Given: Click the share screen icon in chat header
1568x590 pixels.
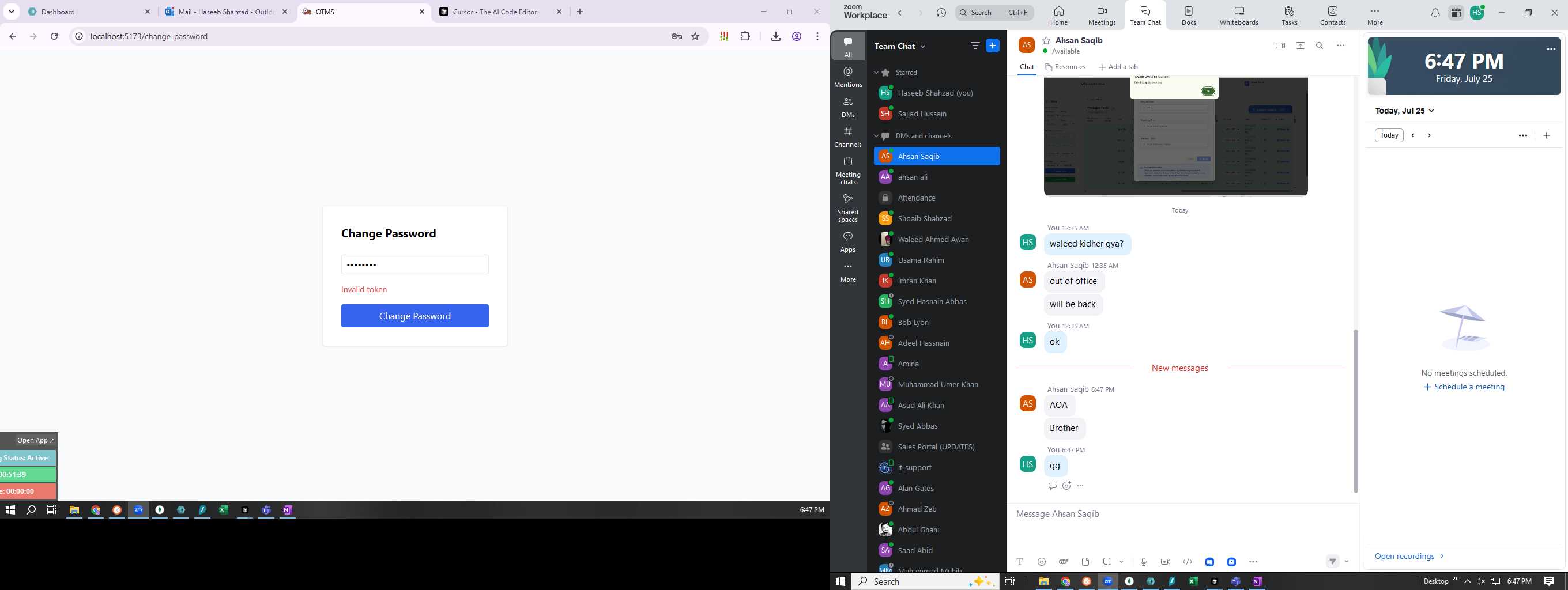Looking at the screenshot, I should click(1300, 46).
